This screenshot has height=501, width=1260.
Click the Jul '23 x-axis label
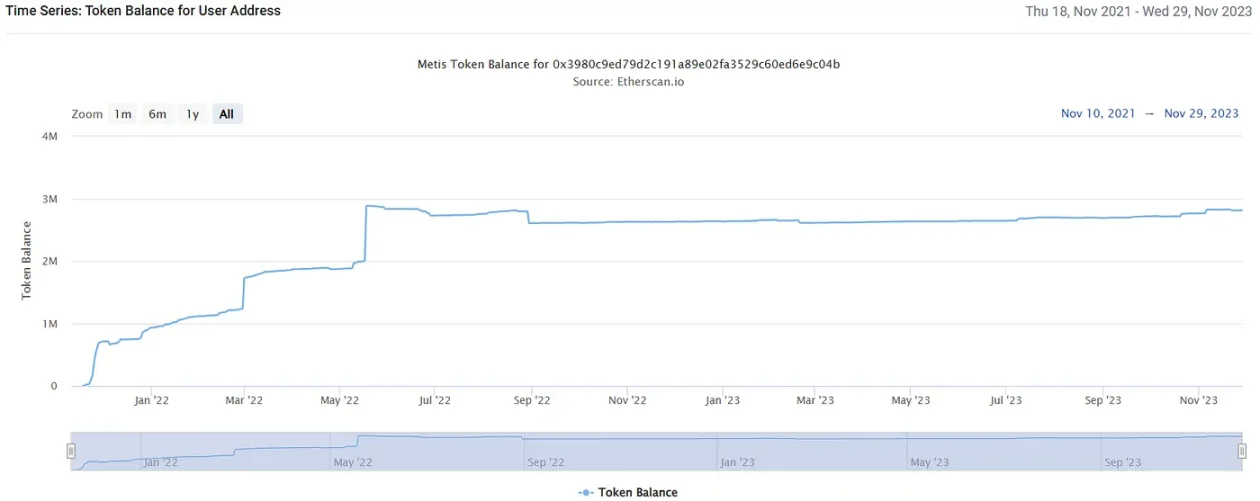(1005, 400)
